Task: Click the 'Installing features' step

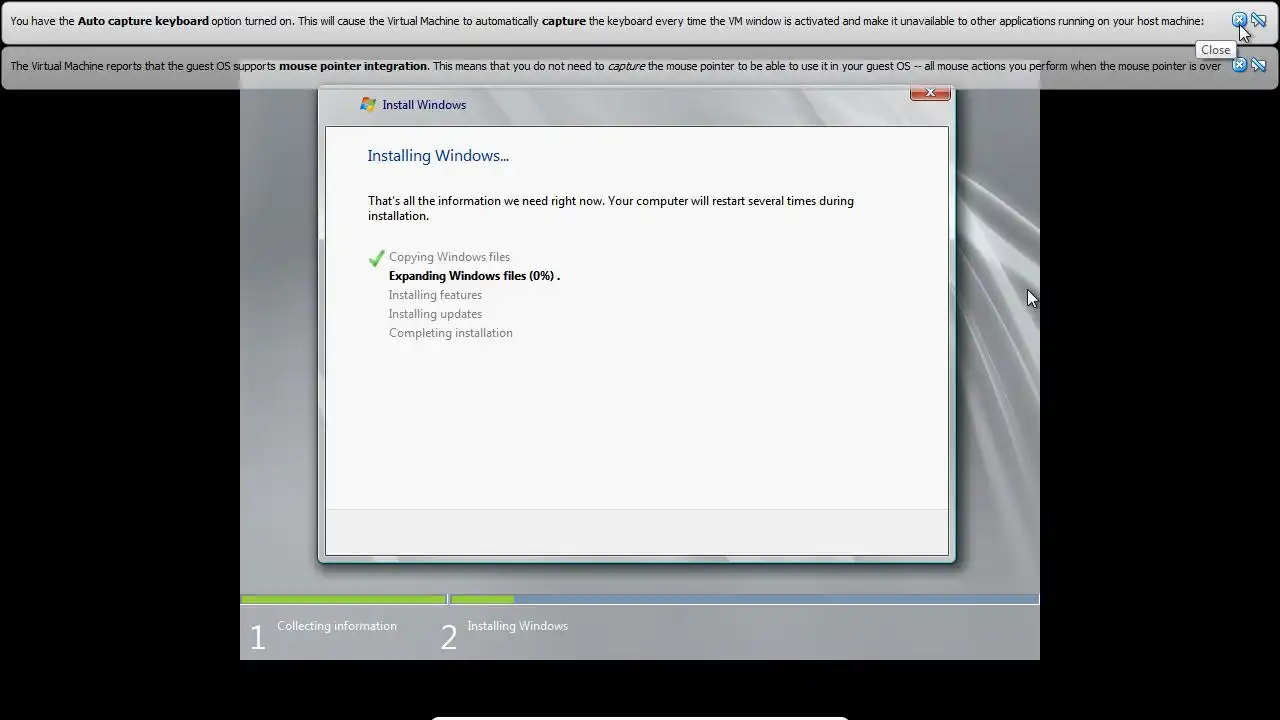Action: click(435, 295)
